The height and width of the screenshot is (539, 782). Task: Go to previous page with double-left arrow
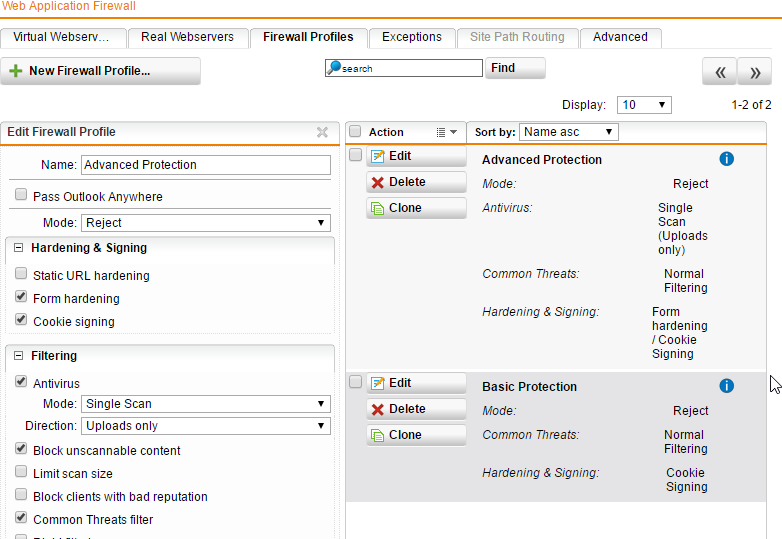click(x=719, y=72)
